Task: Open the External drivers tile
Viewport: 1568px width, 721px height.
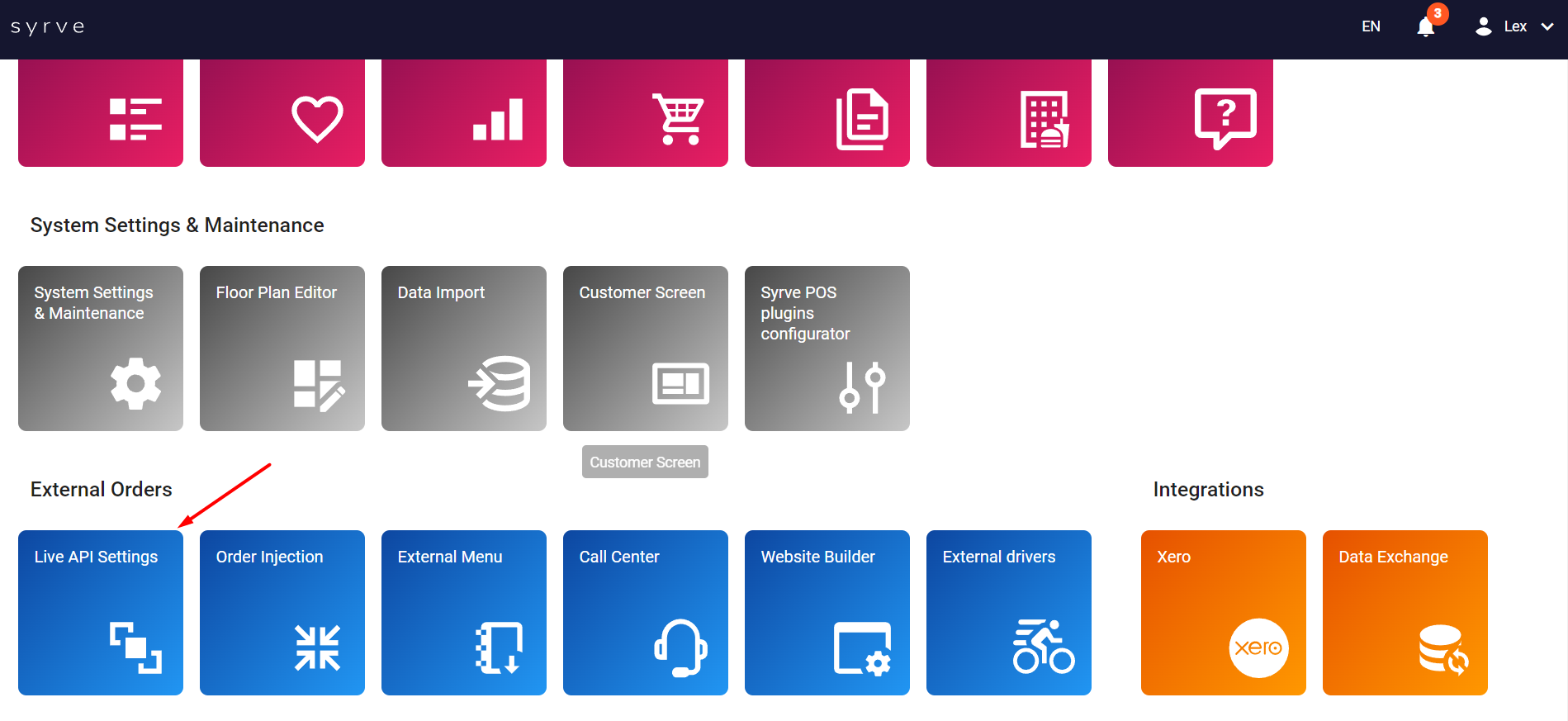Action: click(x=1009, y=612)
